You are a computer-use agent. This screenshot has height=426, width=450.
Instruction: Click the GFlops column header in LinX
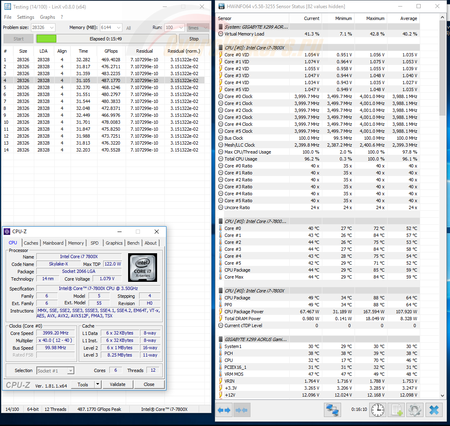click(x=111, y=51)
